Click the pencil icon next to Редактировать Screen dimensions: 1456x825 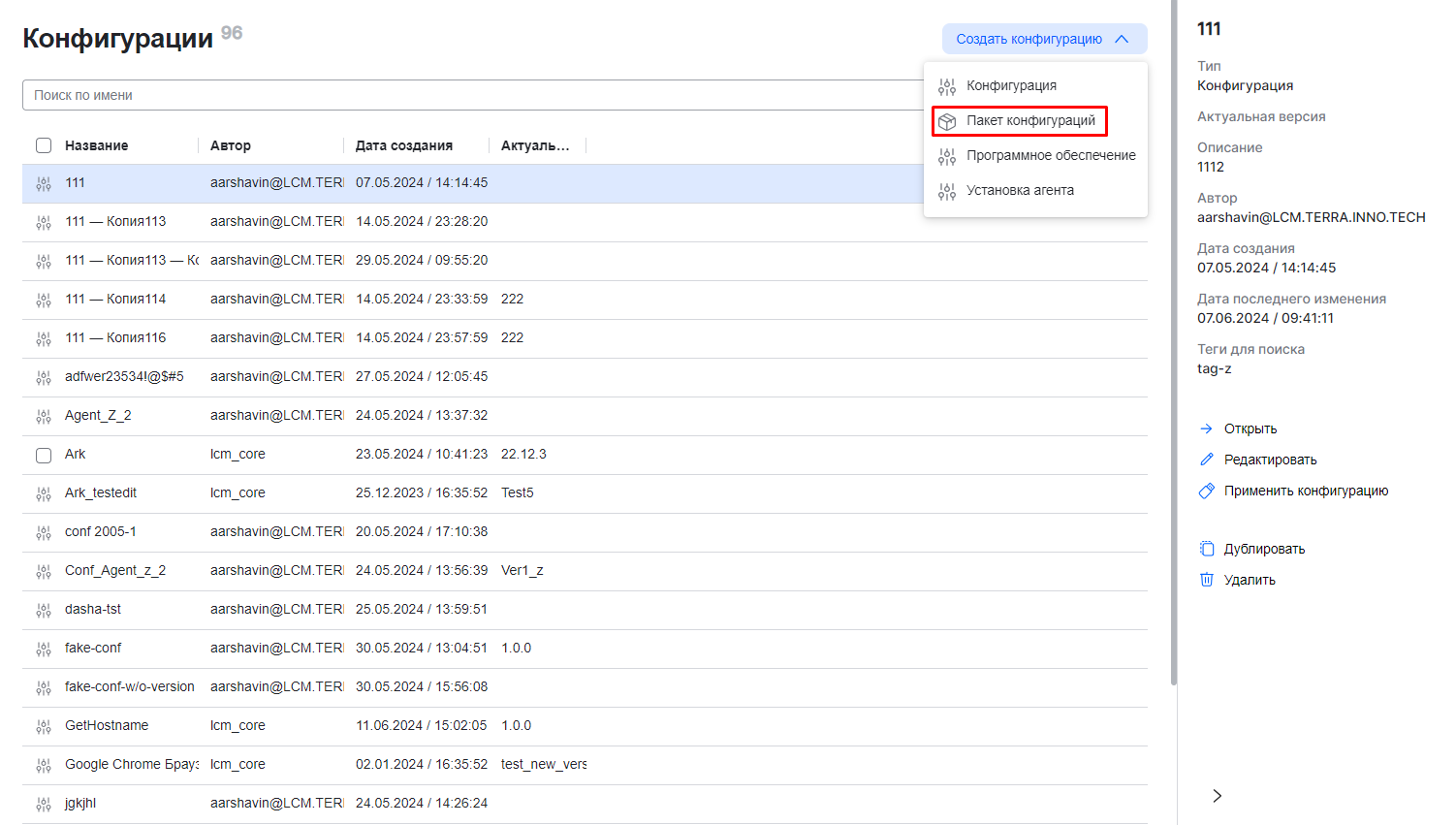tap(1207, 460)
